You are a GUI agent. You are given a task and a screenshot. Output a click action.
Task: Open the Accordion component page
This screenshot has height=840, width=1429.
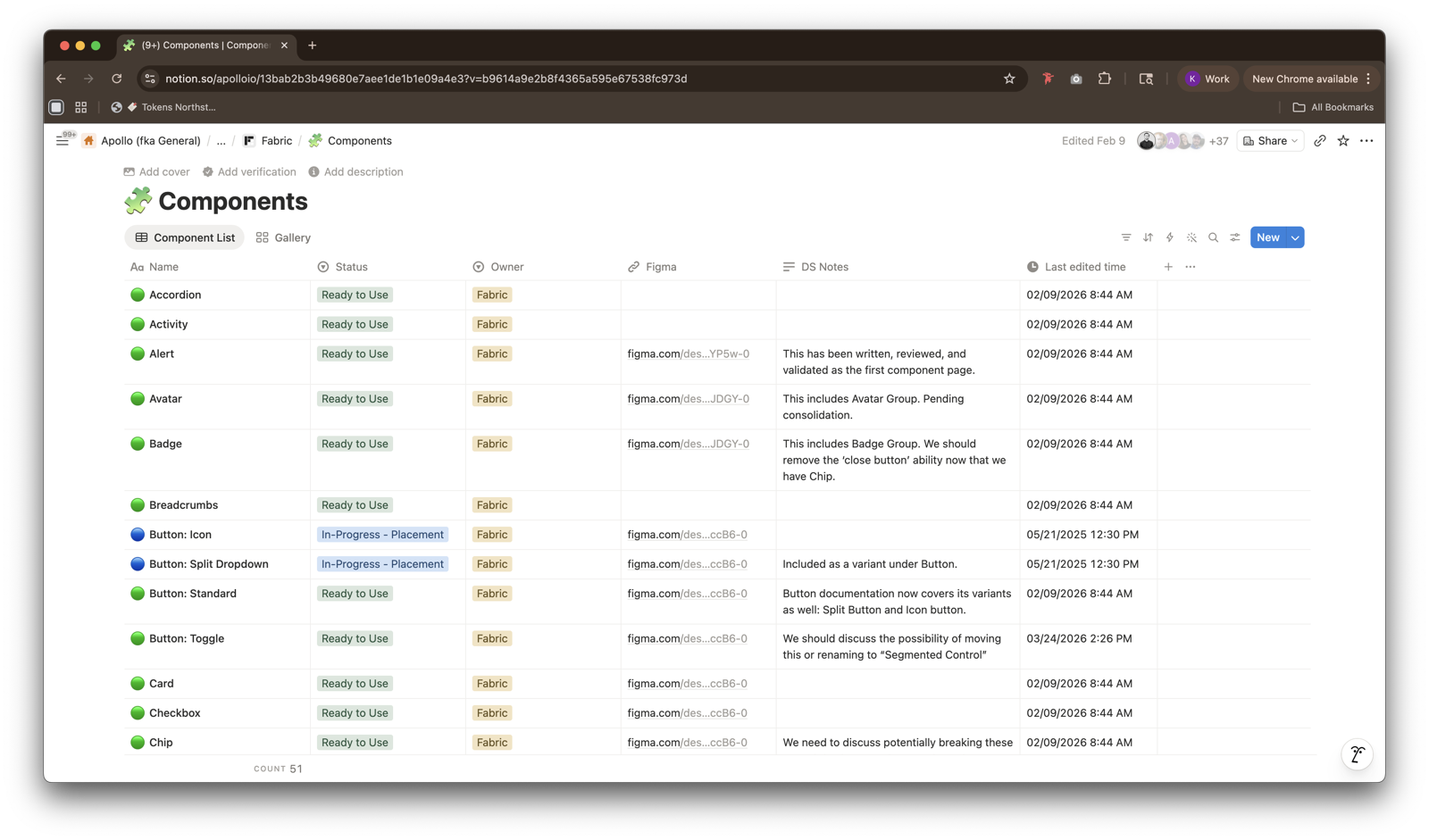pyautogui.click(x=175, y=295)
